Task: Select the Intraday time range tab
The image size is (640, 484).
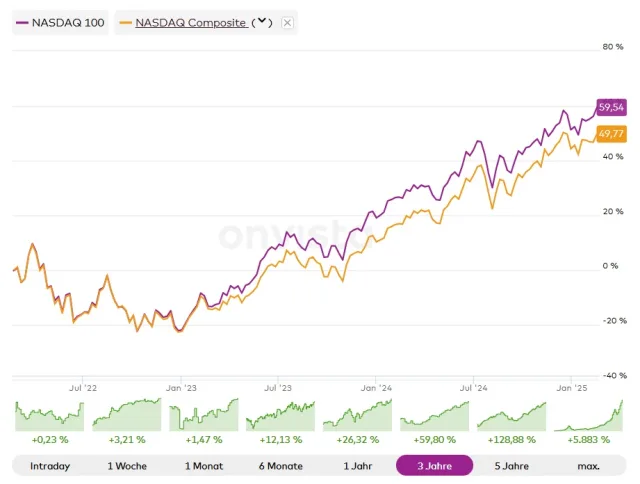Action: (50, 466)
